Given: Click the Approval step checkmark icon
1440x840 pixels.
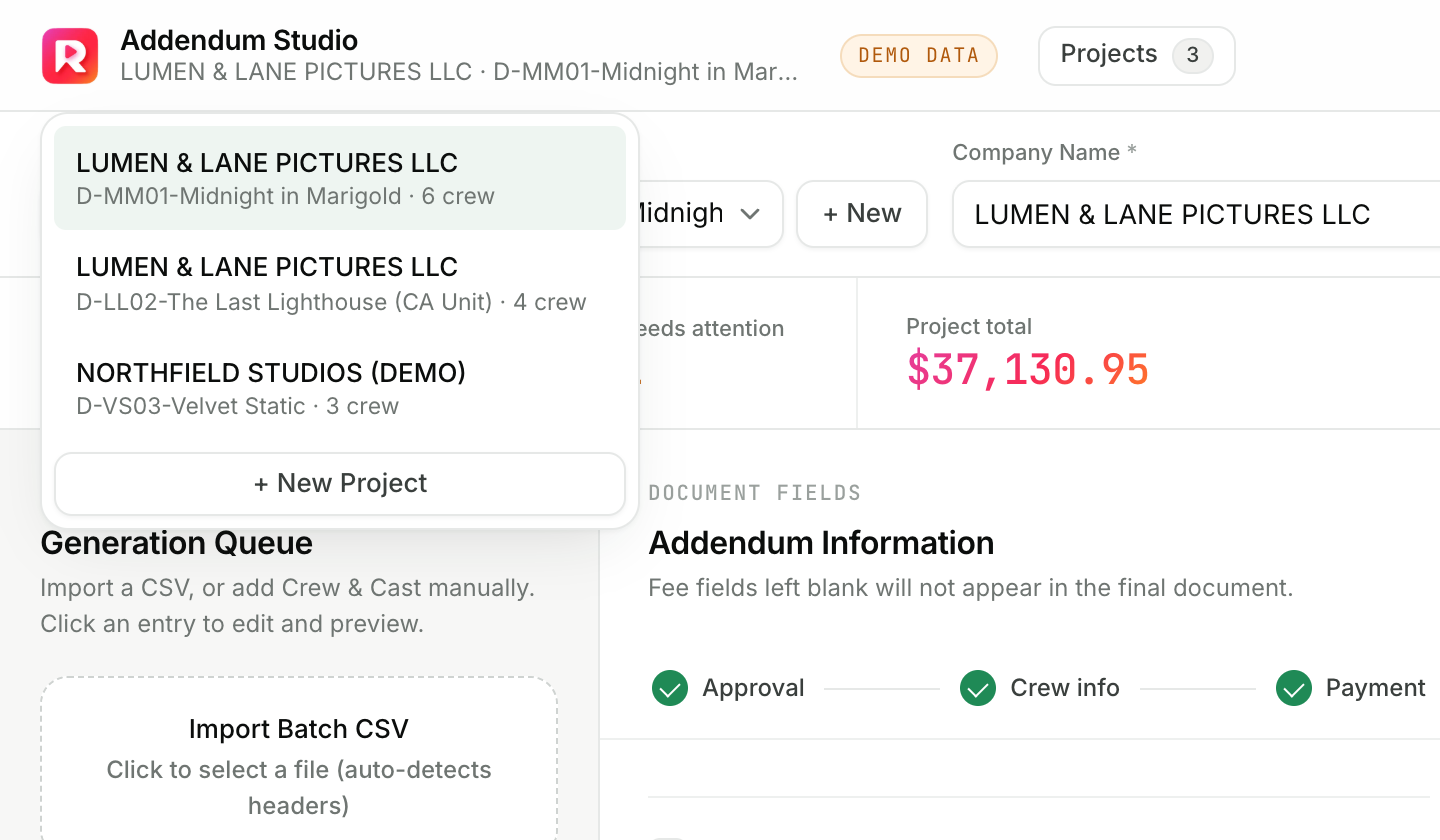Looking at the screenshot, I should pos(670,688).
